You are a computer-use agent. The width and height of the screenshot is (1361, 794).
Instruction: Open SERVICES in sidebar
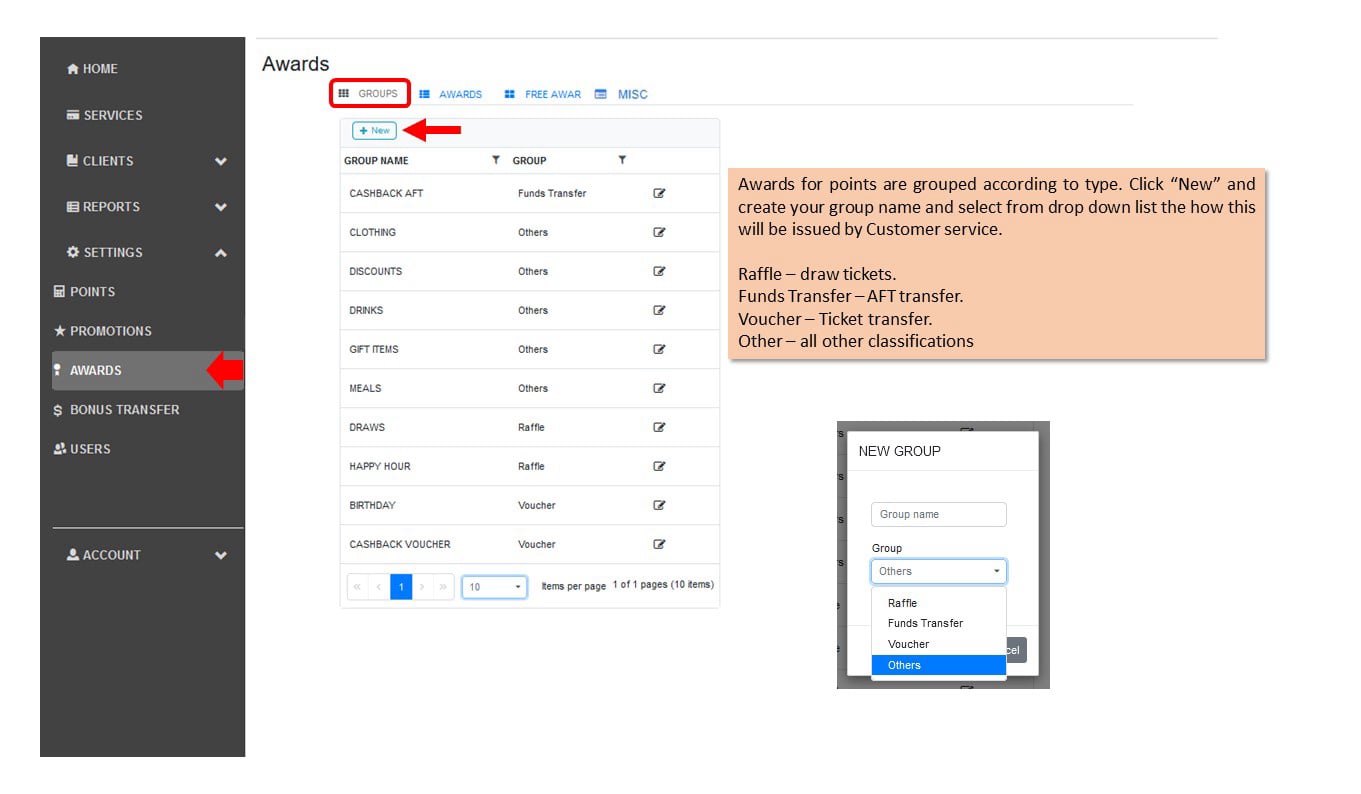pos(104,115)
